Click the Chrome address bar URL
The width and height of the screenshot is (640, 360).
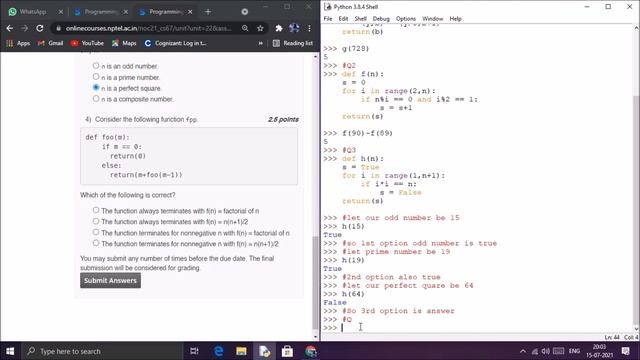149,28
